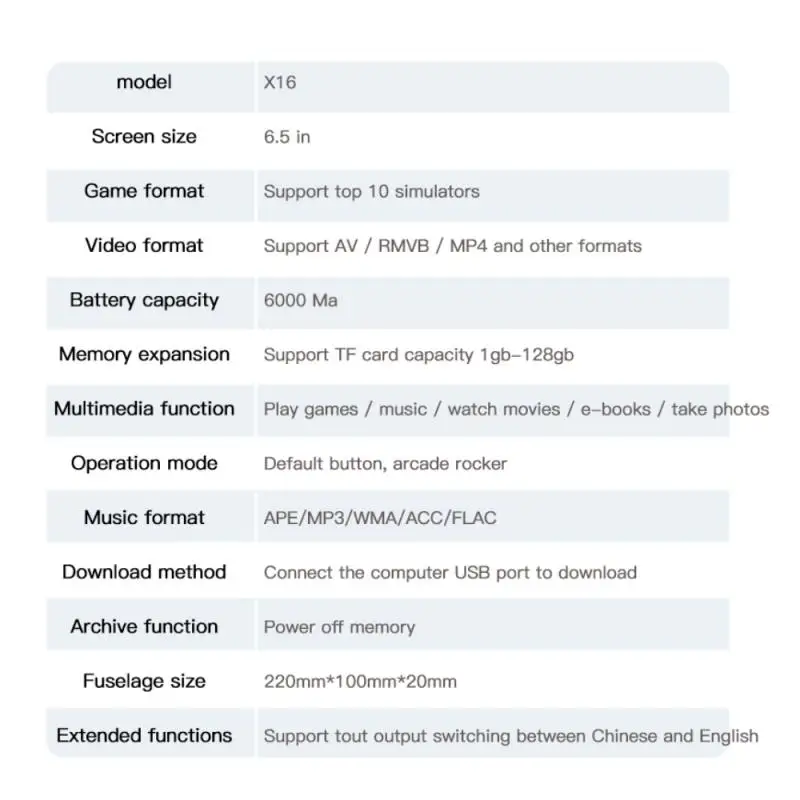800x800 pixels.
Task: Select 'Default button, arcade rocker' text
Action: coord(385,464)
